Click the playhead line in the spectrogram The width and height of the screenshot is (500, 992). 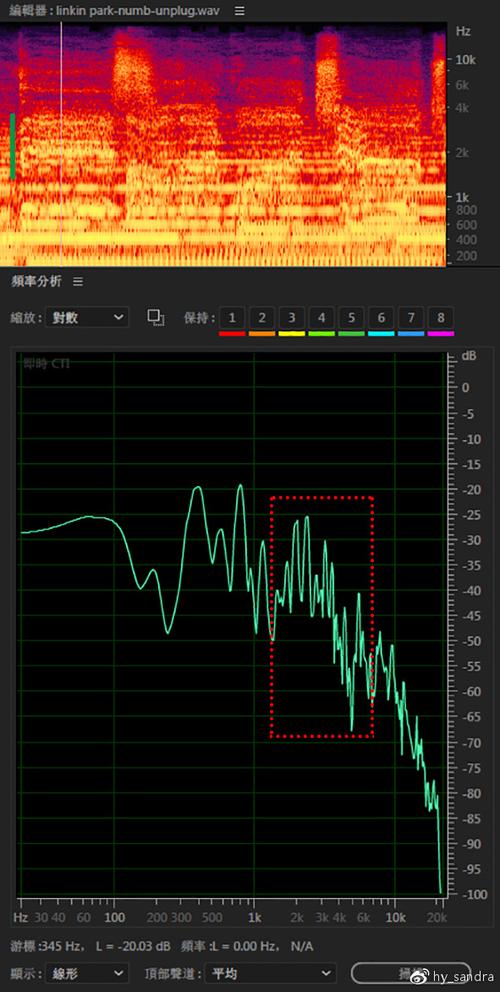click(x=61, y=144)
